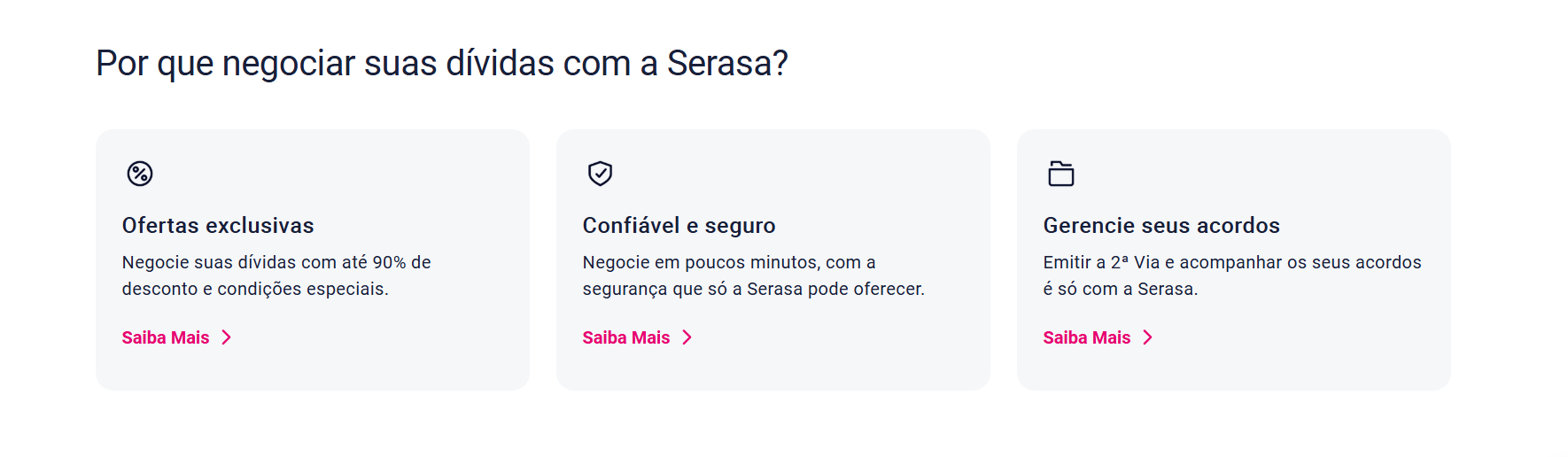The width and height of the screenshot is (1568, 457).
Task: Click the 'Negocie em poucos minutos' description
Action: pos(728,262)
